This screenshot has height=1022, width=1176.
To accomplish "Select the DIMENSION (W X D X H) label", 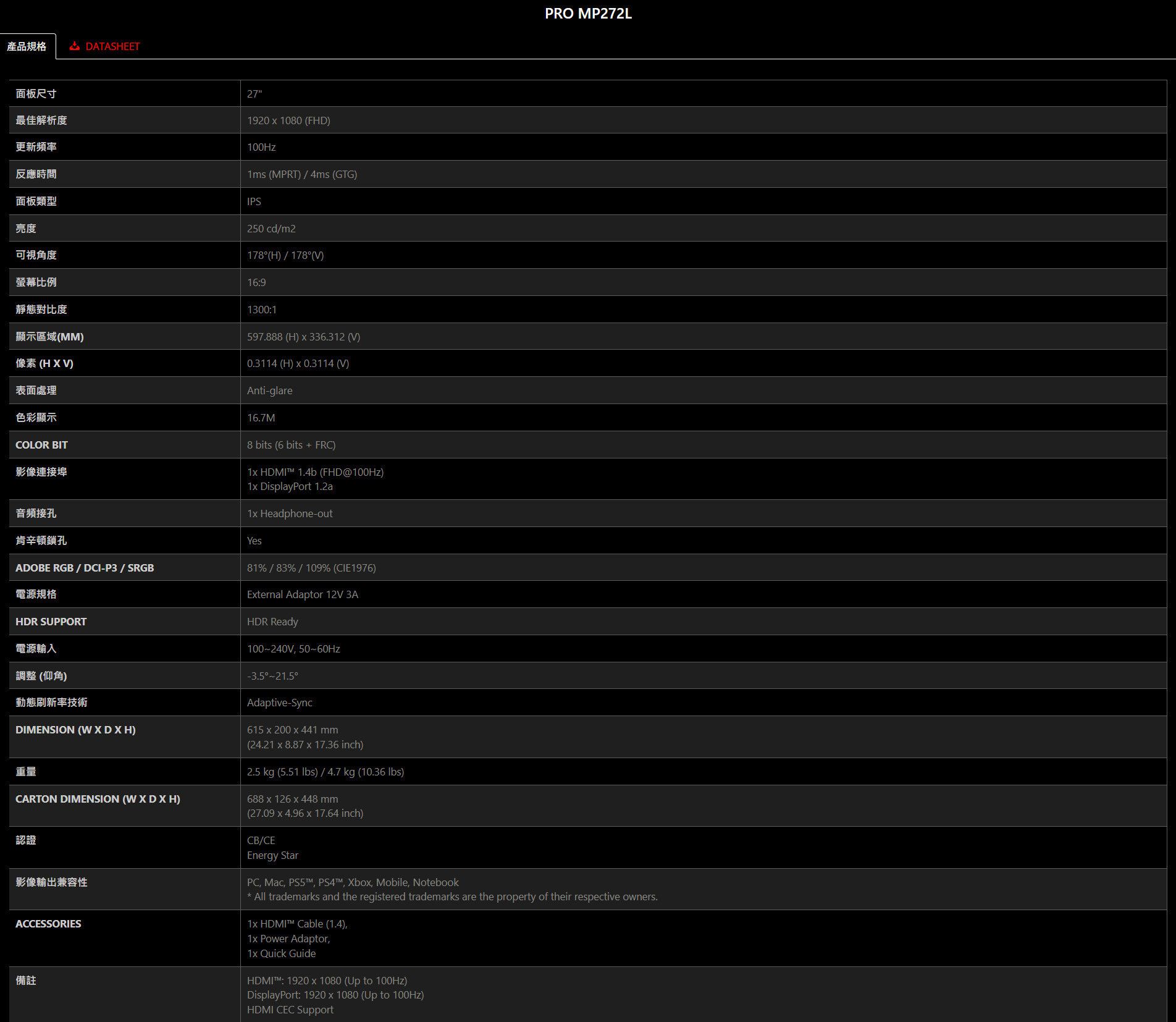I will (75, 730).
